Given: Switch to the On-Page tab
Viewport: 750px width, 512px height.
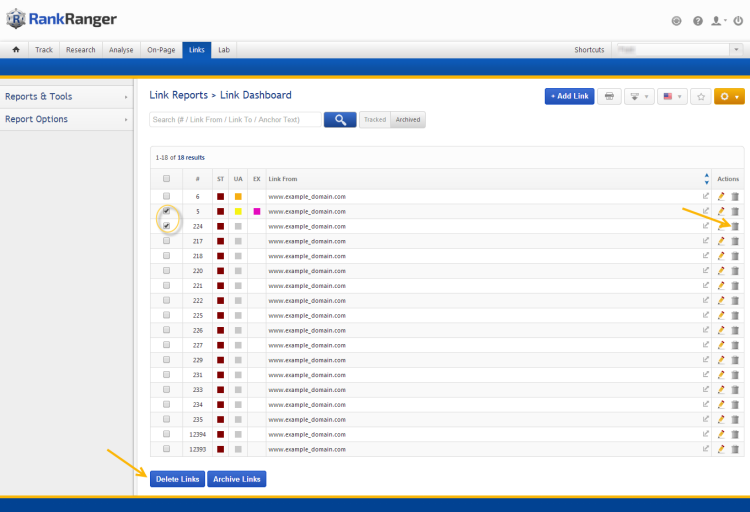Looking at the screenshot, I should tap(161, 49).
